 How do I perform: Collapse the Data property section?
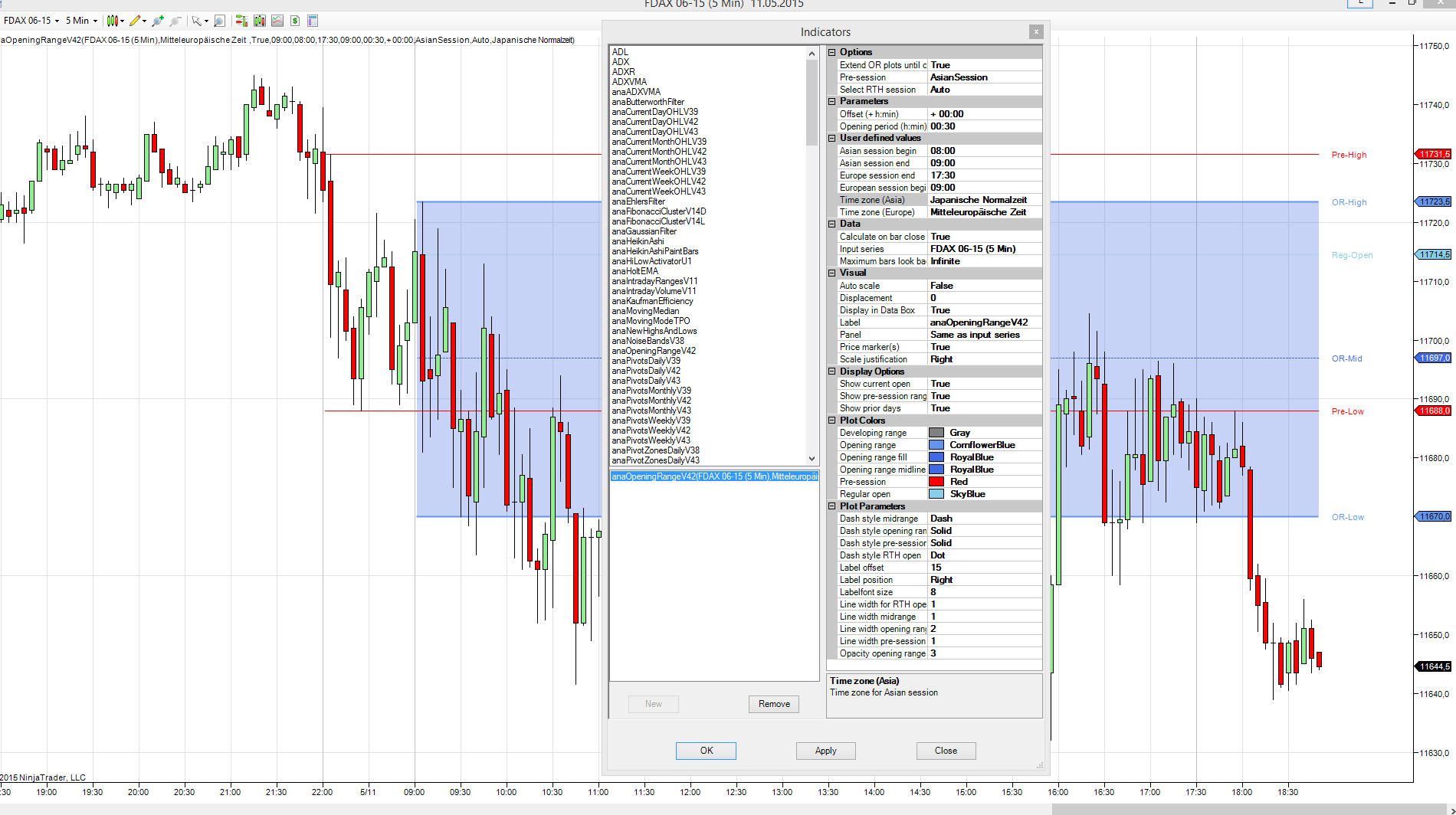(832, 224)
